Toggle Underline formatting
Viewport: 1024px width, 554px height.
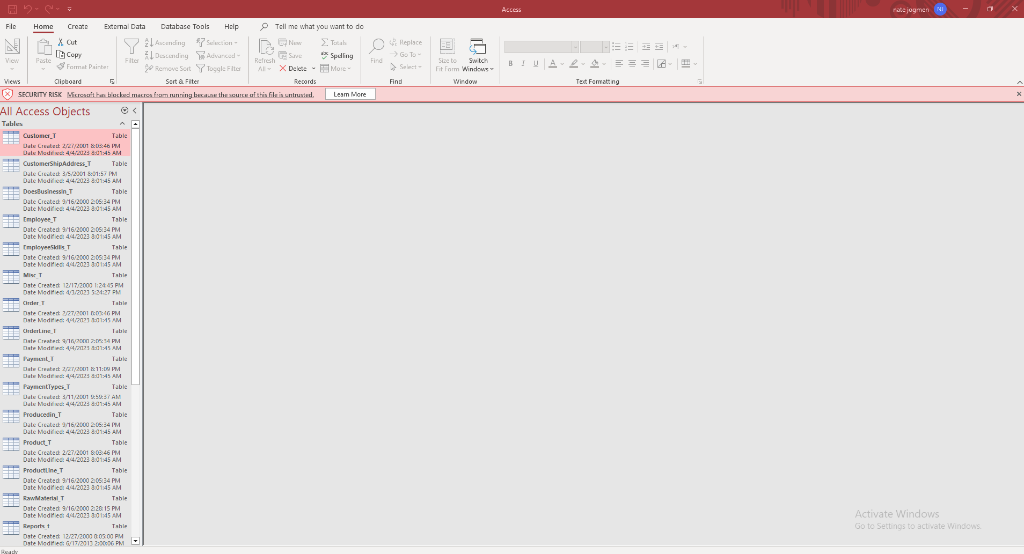tap(536, 63)
